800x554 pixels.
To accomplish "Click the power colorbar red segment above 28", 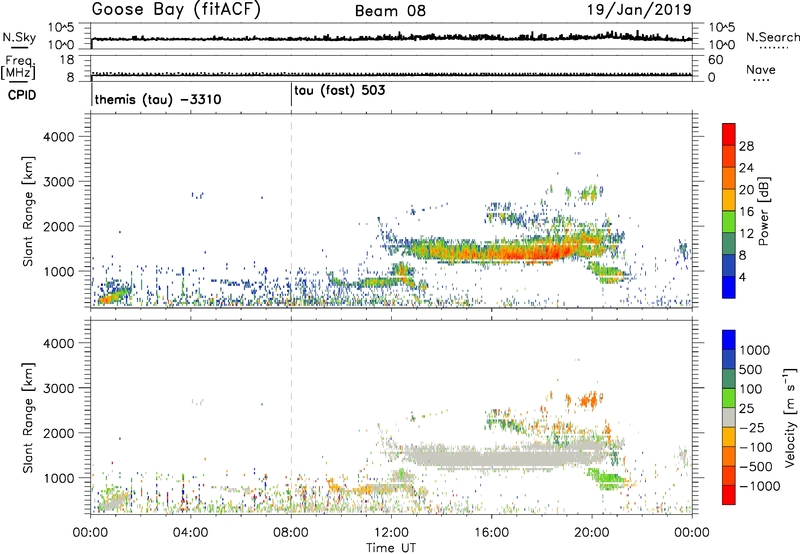I will click(x=729, y=135).
